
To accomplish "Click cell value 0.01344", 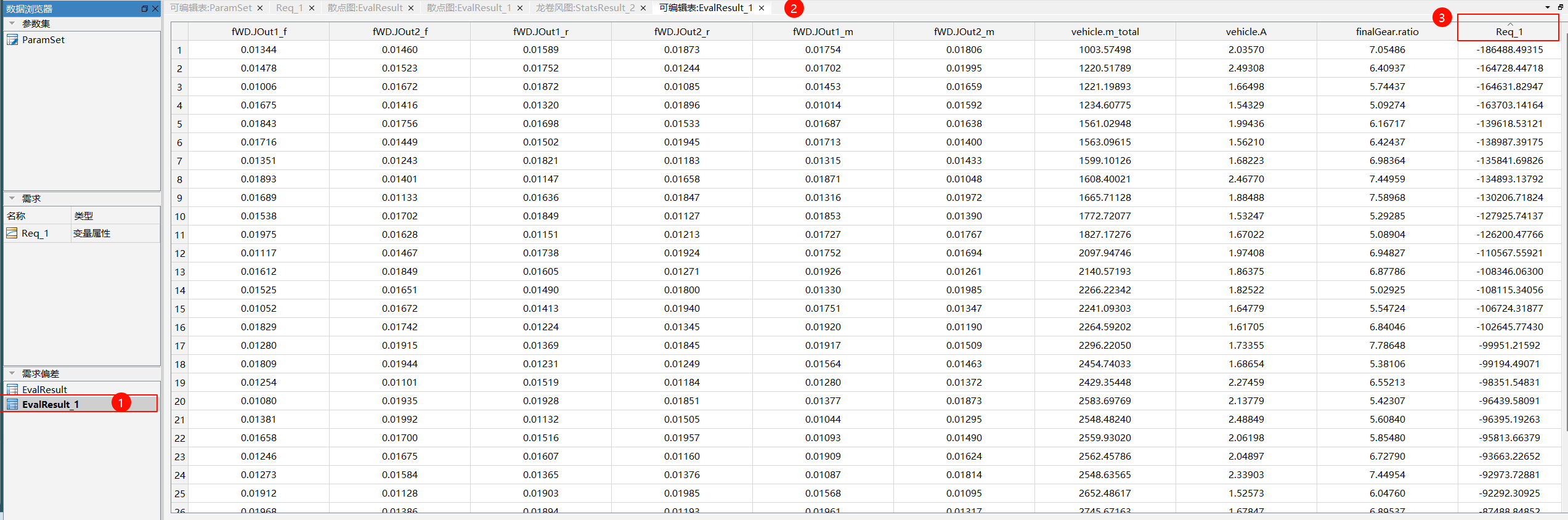I will pyautogui.click(x=259, y=49).
